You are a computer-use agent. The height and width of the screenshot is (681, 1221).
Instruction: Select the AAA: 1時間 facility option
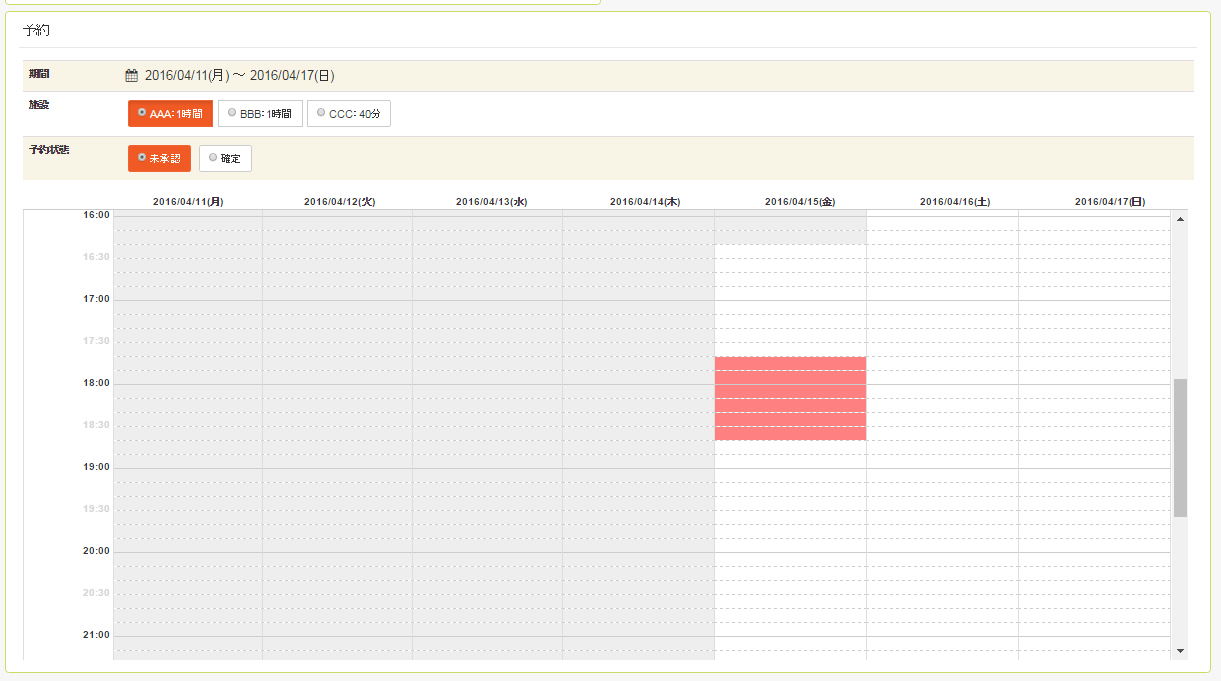pyautogui.click(x=170, y=114)
